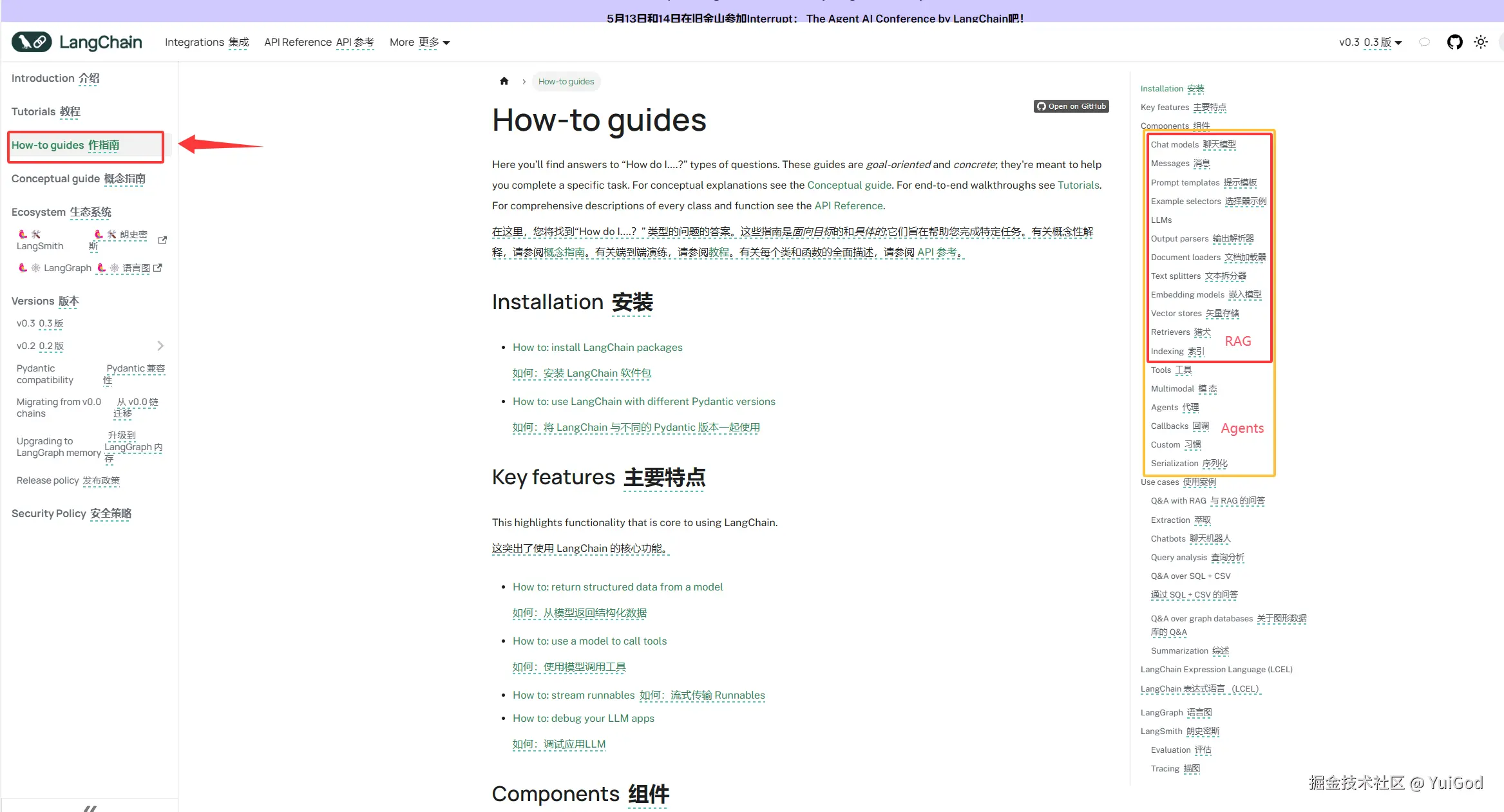The height and width of the screenshot is (812, 1504).
Task: Jump to Indexing in the table of contents
Action: point(1177,351)
